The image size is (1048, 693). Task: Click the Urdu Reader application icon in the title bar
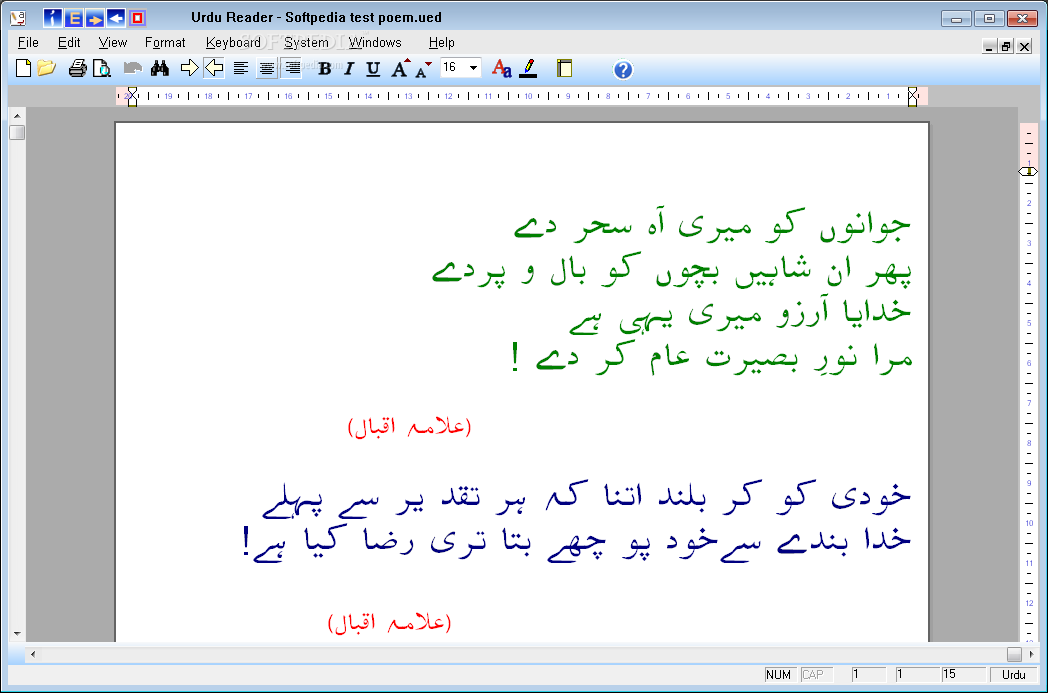click(17, 18)
